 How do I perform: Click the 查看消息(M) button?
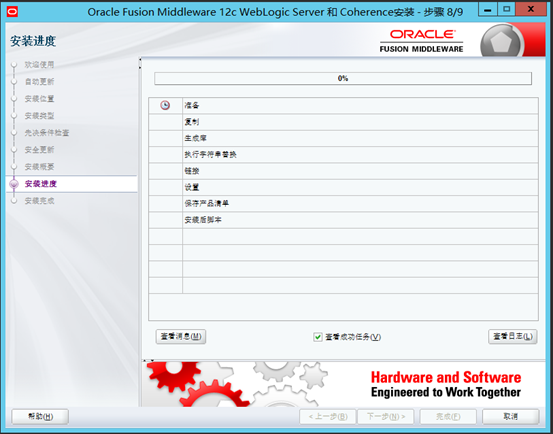coord(181,336)
